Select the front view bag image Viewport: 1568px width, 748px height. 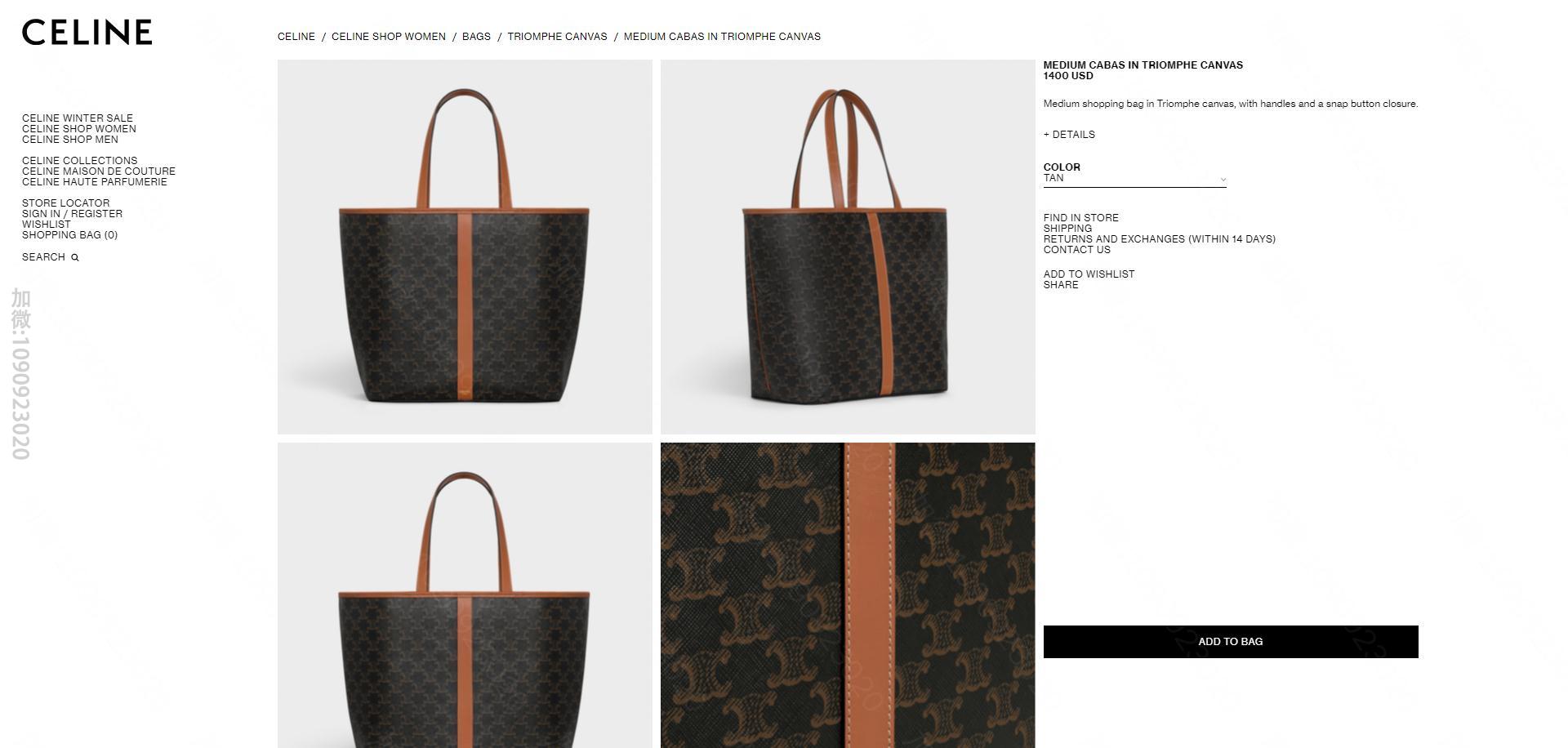coord(465,247)
